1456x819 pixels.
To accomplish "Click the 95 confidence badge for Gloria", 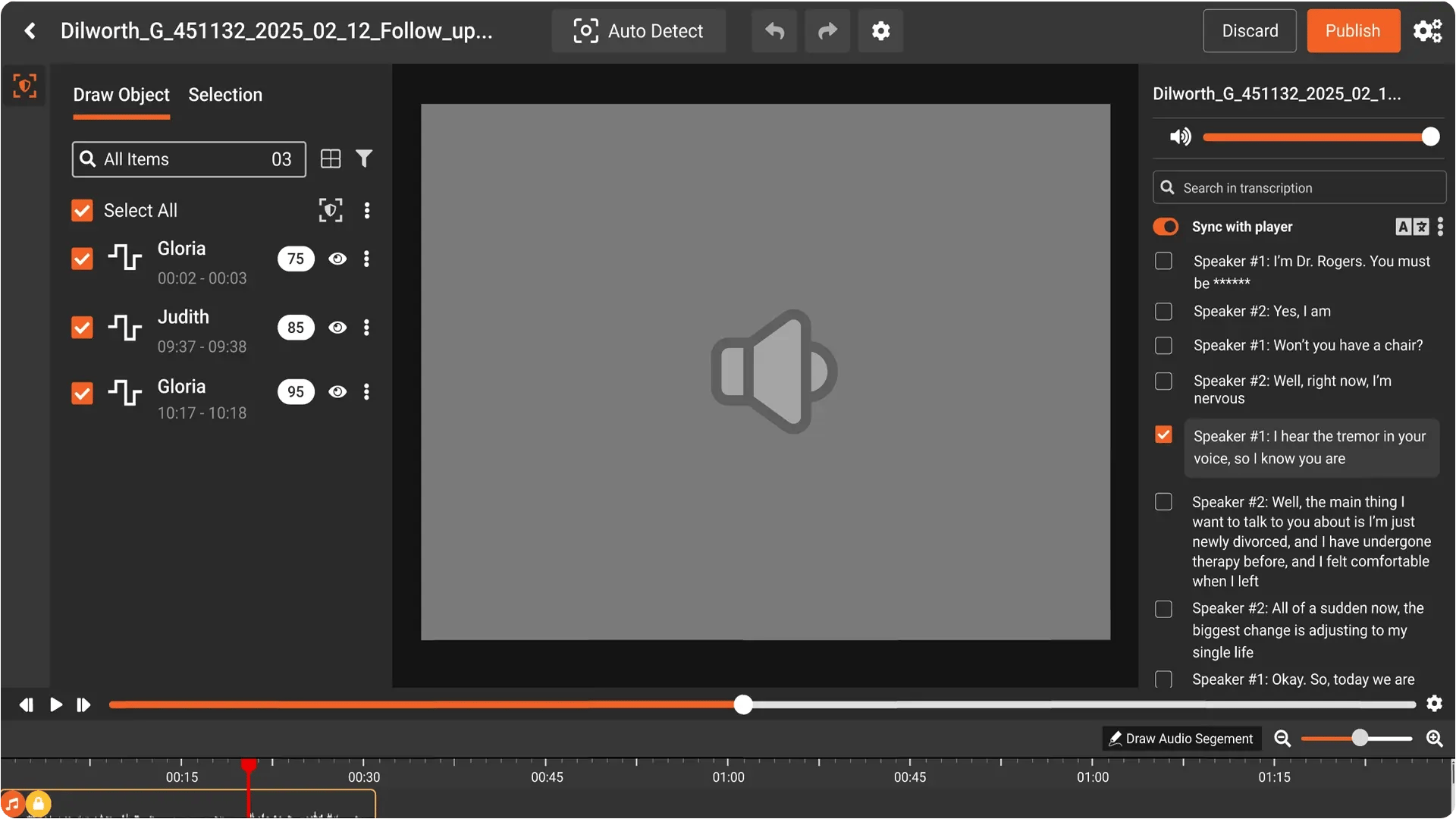I will coord(296,392).
